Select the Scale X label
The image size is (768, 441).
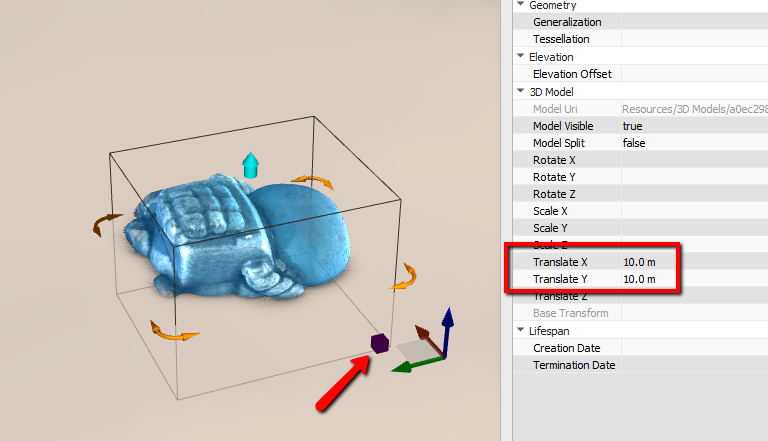[x=550, y=211]
